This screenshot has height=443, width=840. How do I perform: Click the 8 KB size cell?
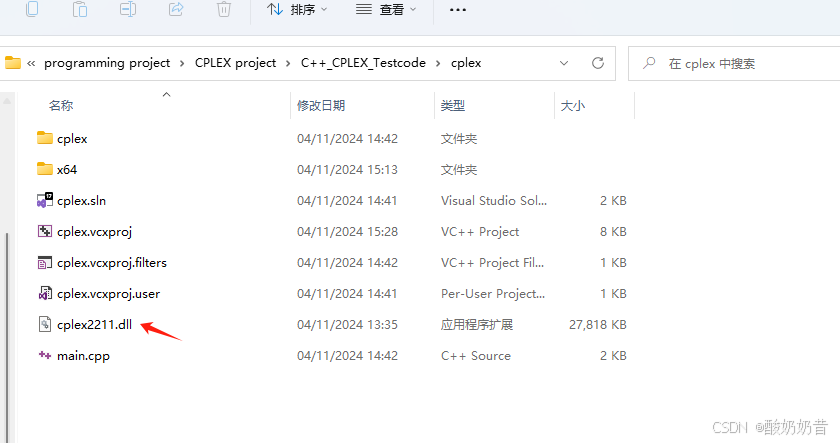(x=613, y=232)
